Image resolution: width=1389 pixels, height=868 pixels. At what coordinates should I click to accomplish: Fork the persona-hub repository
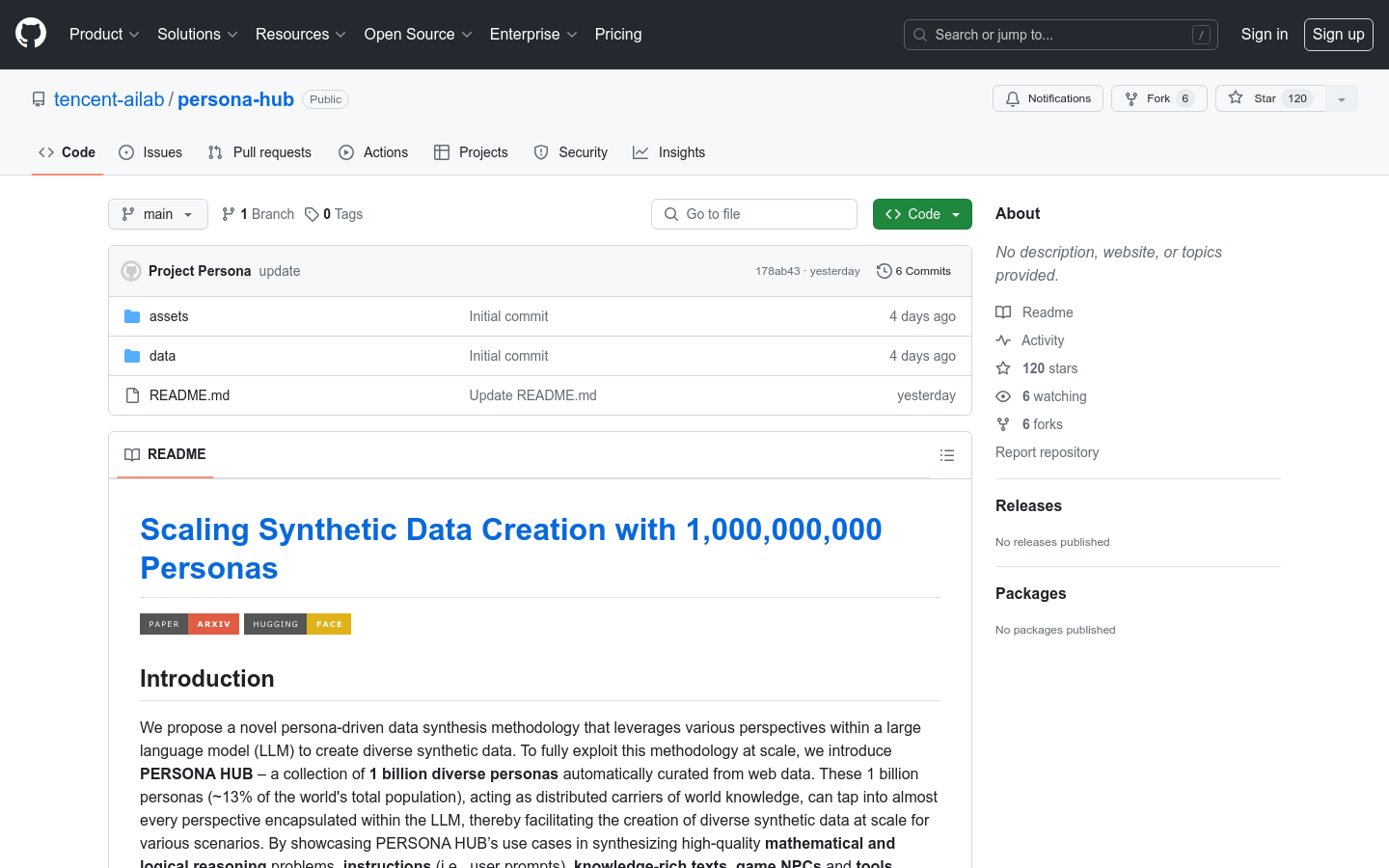[x=1159, y=98]
